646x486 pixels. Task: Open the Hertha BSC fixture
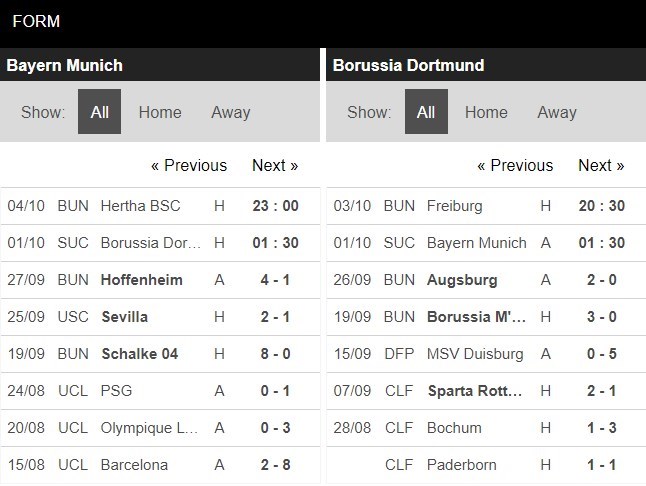pos(141,206)
